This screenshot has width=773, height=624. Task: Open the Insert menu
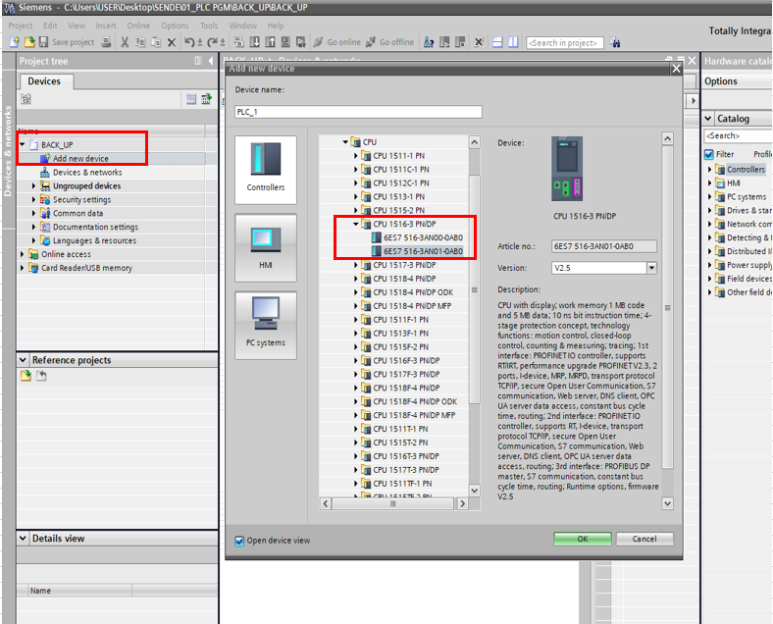(106, 26)
